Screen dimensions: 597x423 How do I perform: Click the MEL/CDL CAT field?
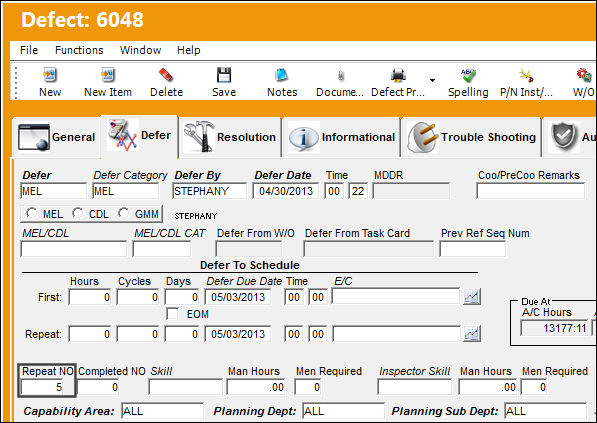click(x=162, y=249)
